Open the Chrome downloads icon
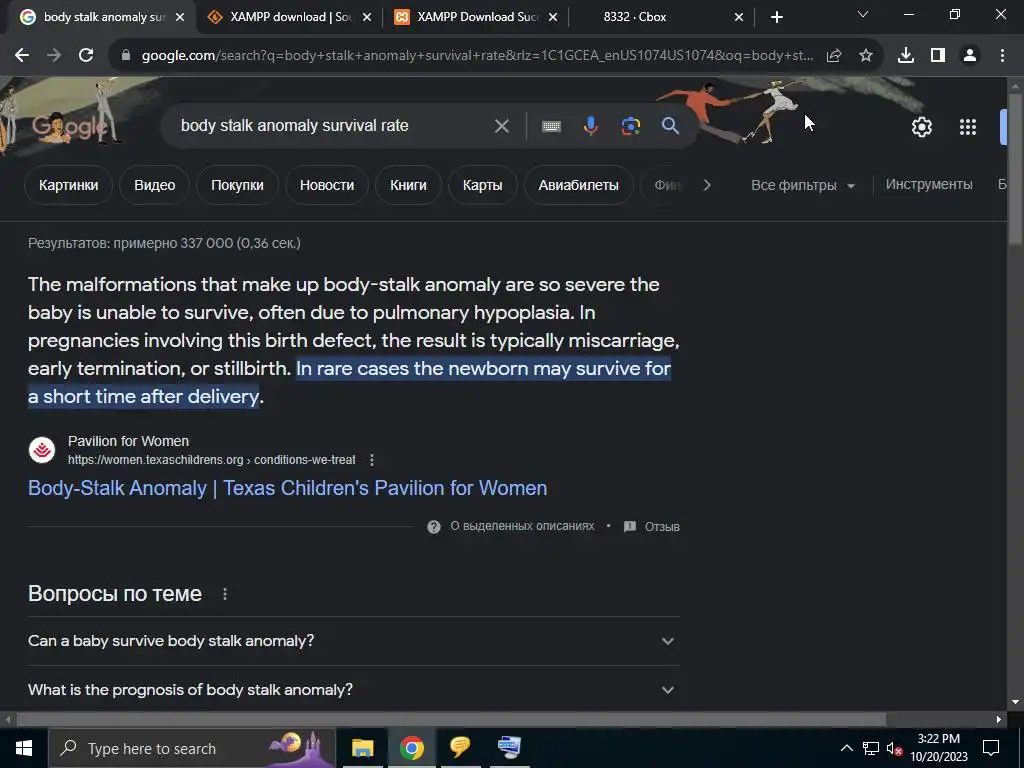 (x=905, y=56)
